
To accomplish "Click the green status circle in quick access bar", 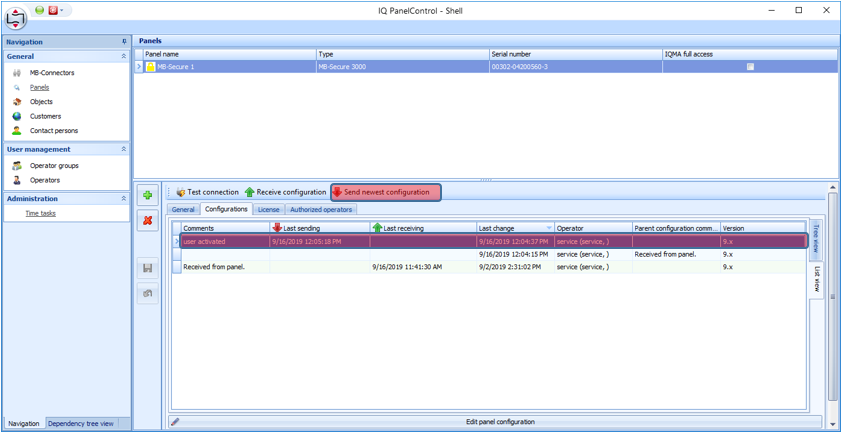I will 40,10.
